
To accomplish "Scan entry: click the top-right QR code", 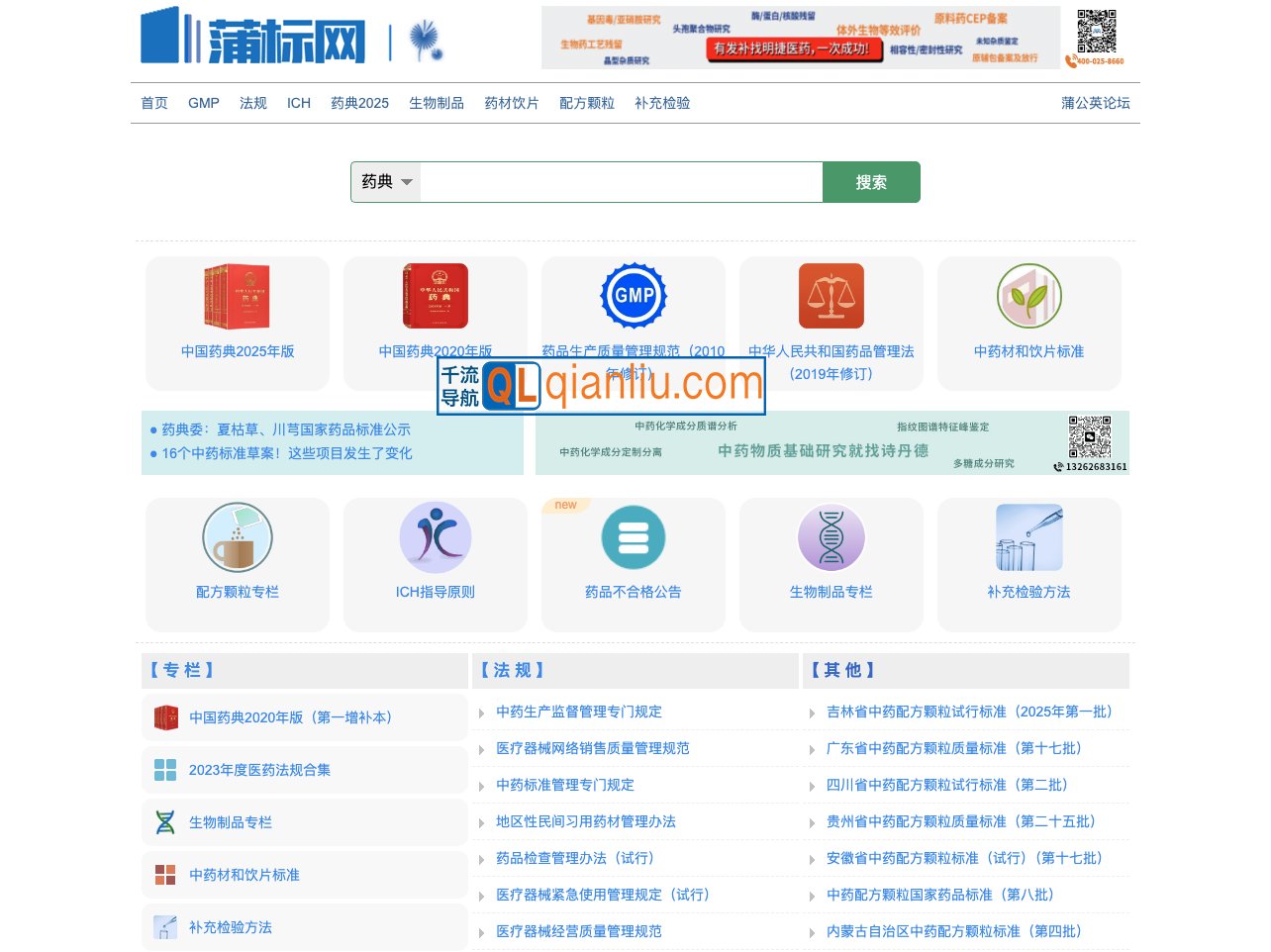I will (1099, 32).
